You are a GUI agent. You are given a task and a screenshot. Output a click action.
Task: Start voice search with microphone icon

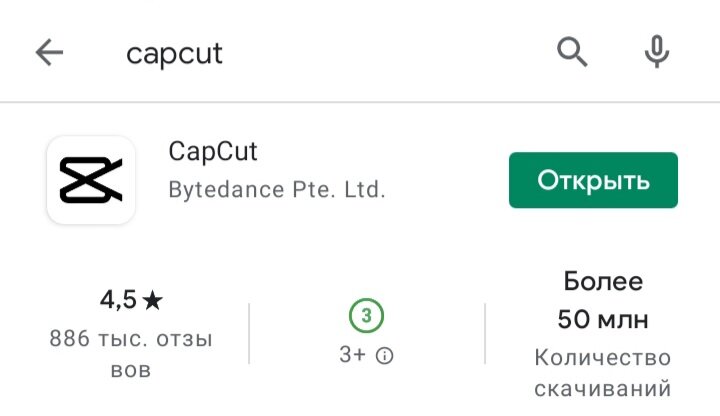657,51
